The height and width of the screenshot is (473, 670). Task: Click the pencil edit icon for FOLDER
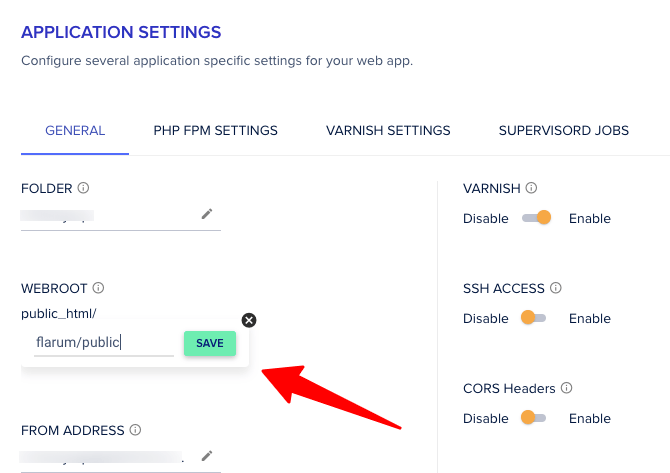click(207, 213)
